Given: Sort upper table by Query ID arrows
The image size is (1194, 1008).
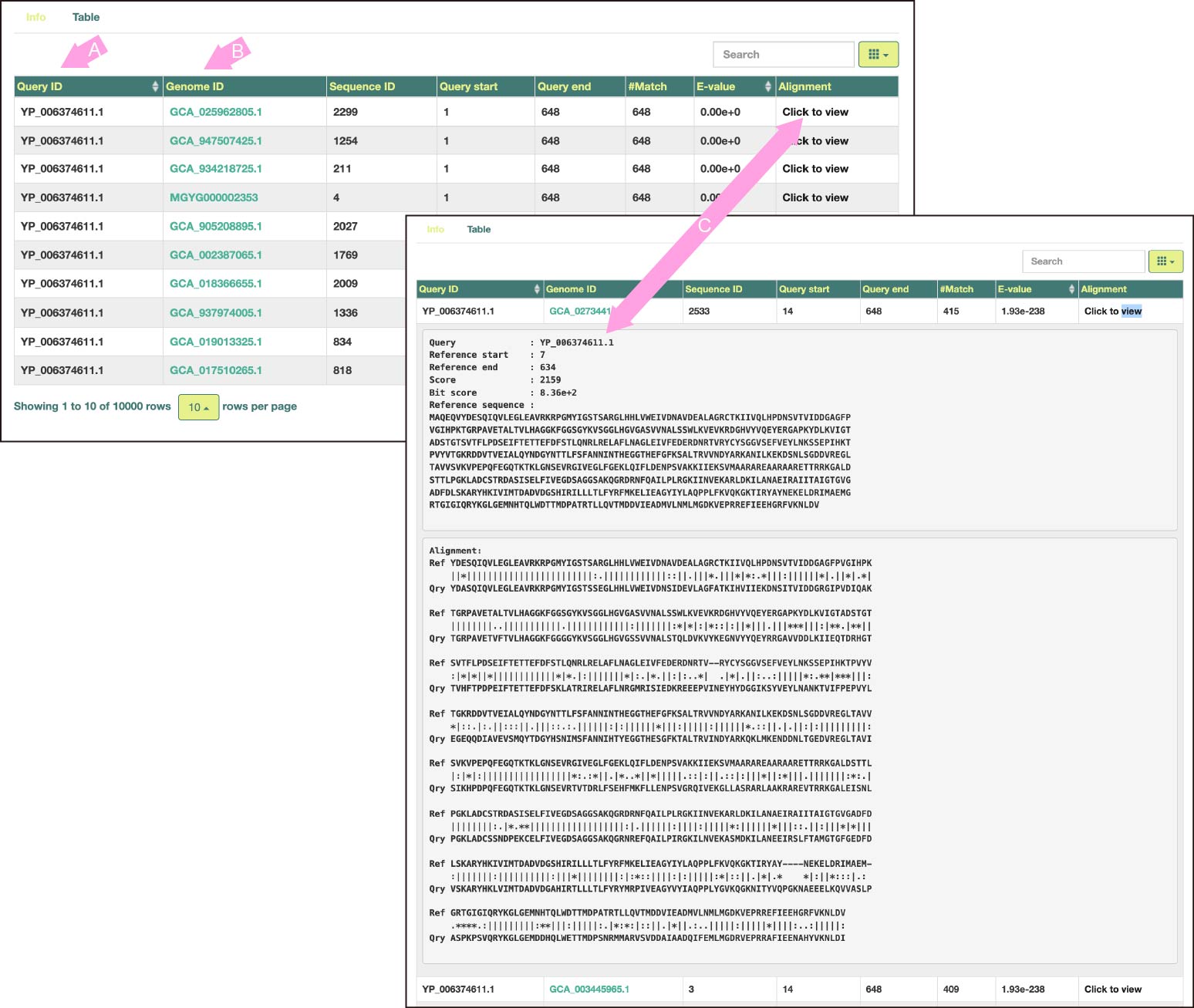Looking at the screenshot, I should coord(156,86).
